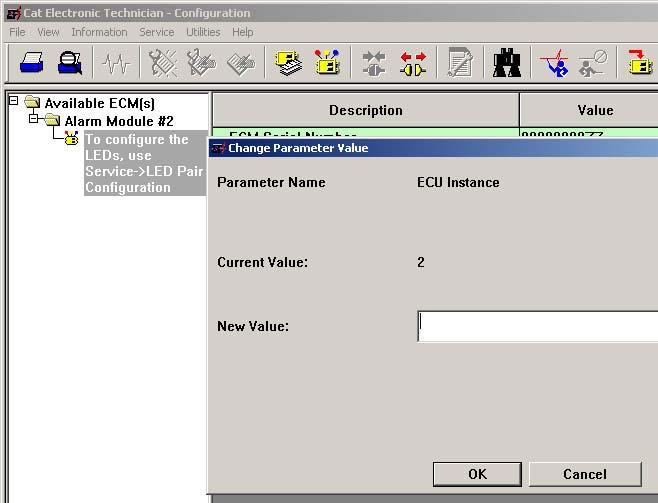The image size is (658, 503).
Task: Click the Value column header
Action: click(x=589, y=110)
